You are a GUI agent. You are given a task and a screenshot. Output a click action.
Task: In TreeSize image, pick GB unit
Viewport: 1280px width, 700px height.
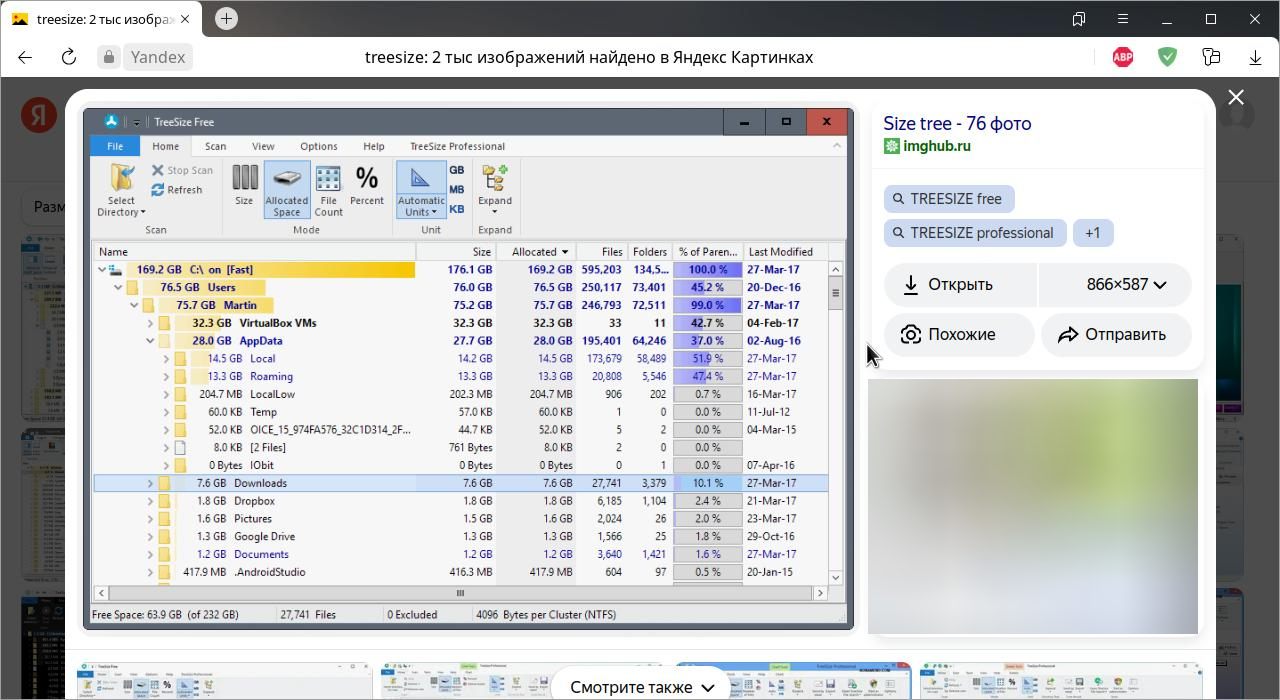coord(457,170)
